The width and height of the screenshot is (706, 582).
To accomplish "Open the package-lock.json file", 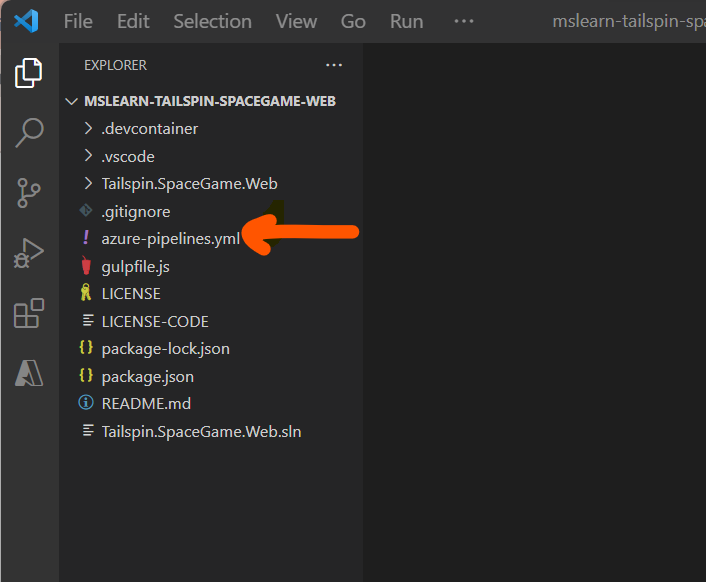I will 165,349.
